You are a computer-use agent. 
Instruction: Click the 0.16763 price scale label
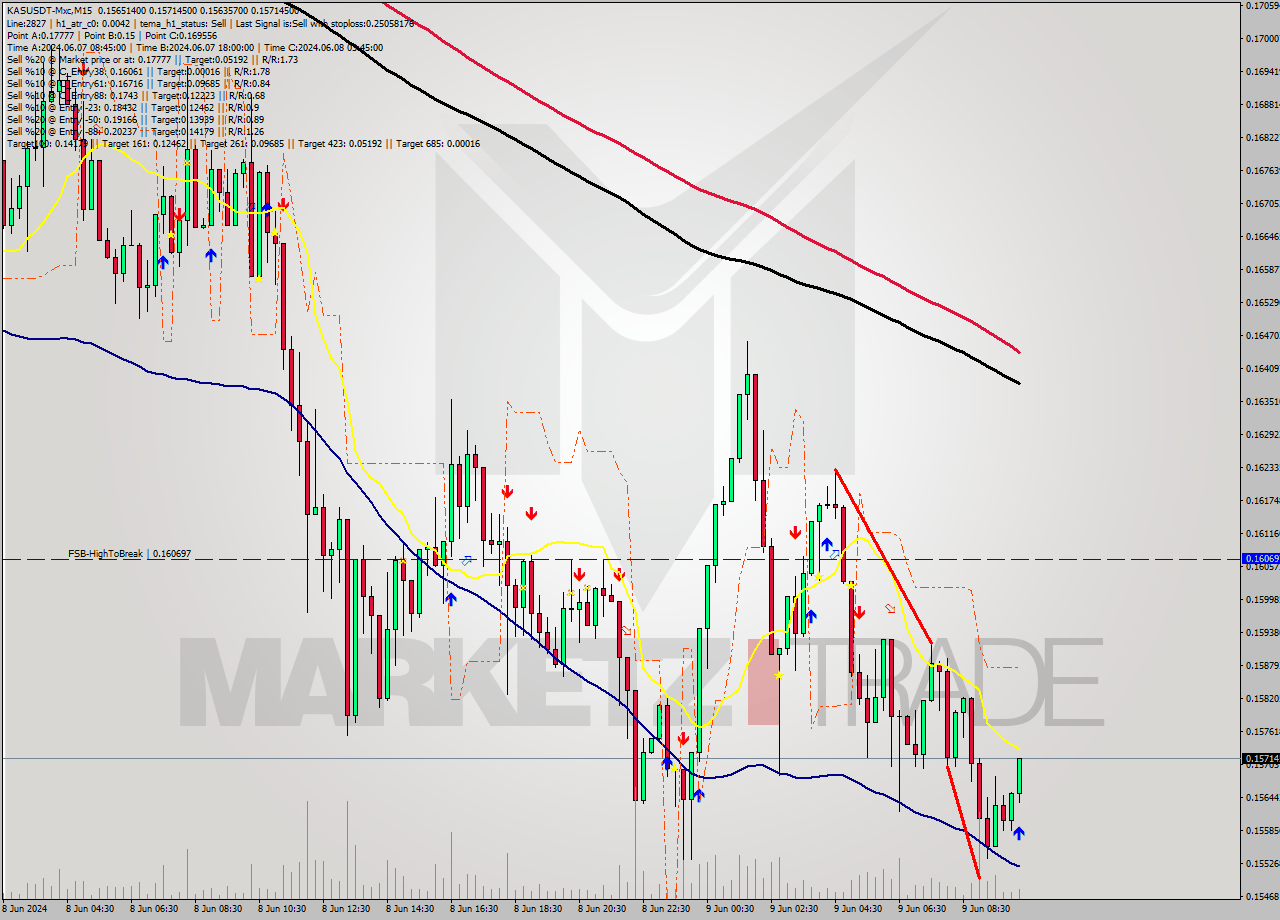(1262, 170)
